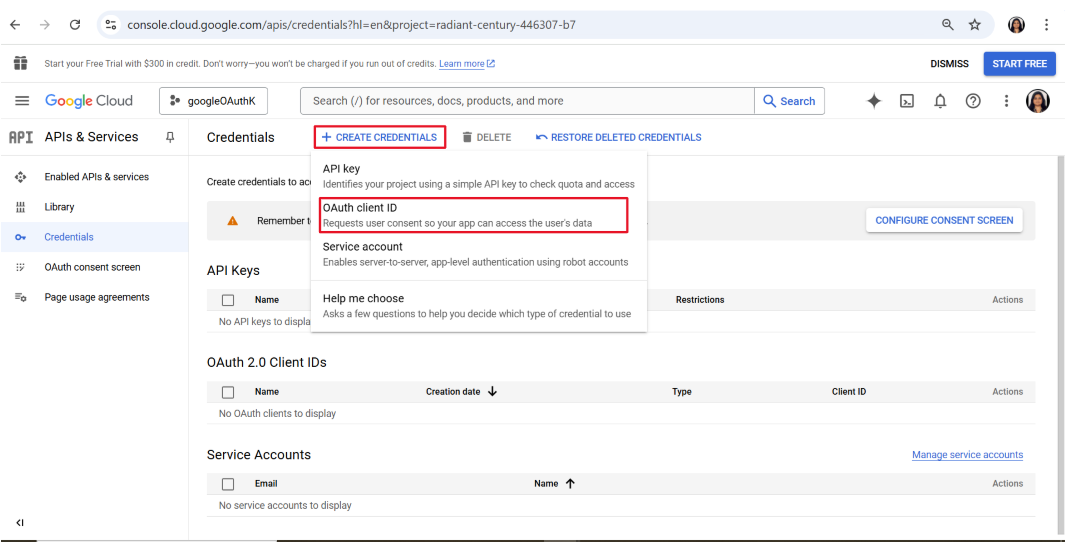1069x542 pixels.
Task: Focus the resources search field
Action: tap(527, 101)
